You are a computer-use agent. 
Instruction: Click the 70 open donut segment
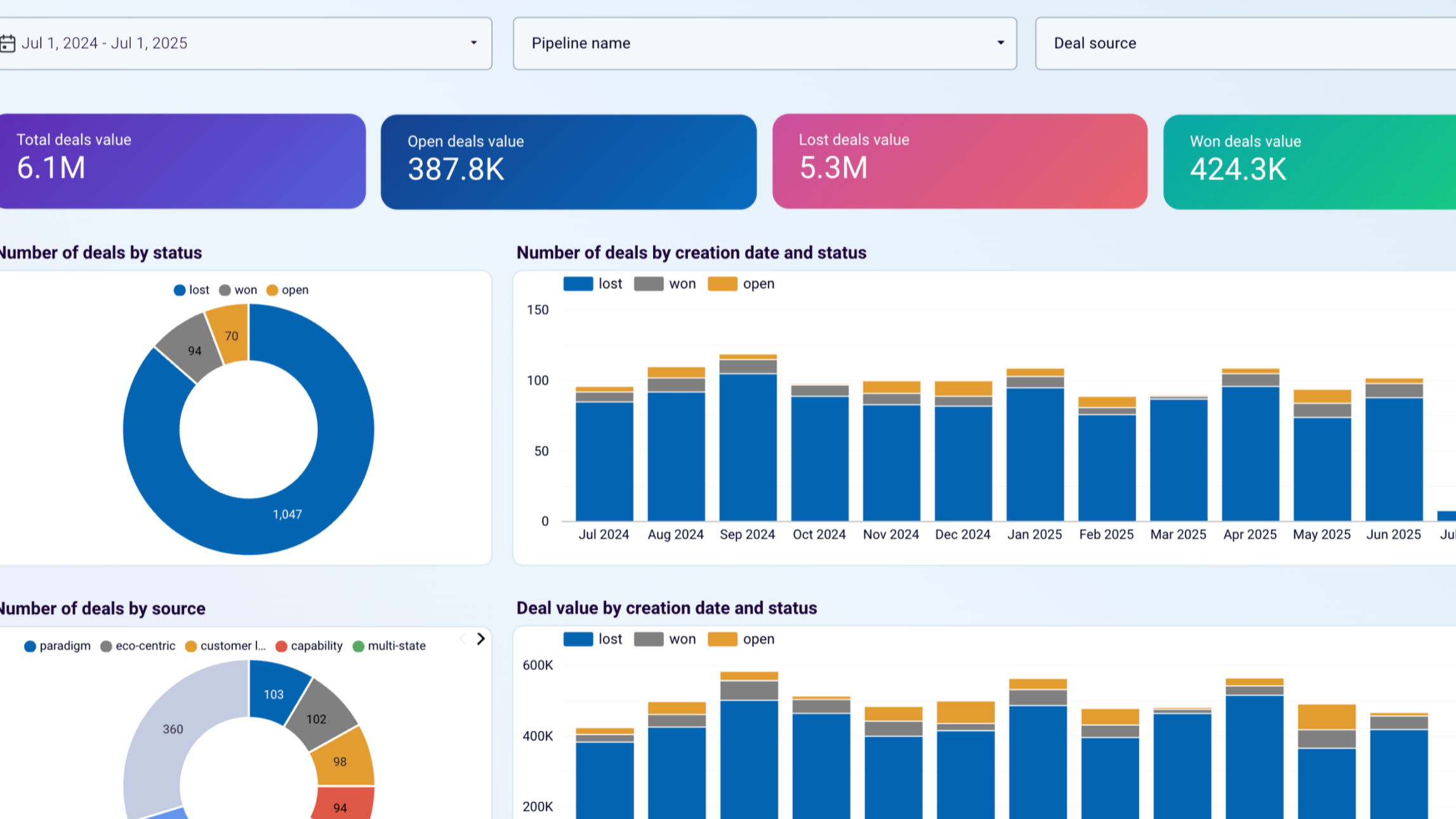click(230, 335)
